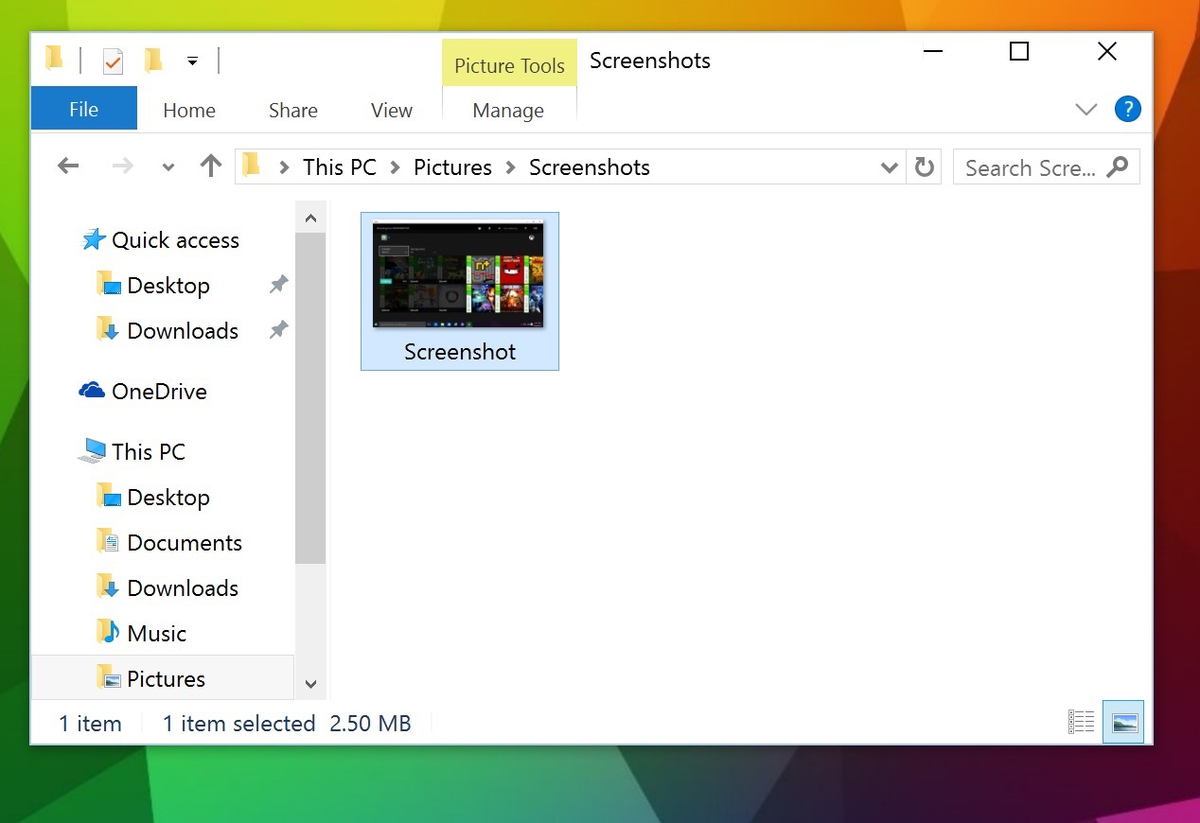Switch to the Share ribbon tab
Screen dimensions: 1200x823
tap(293, 110)
